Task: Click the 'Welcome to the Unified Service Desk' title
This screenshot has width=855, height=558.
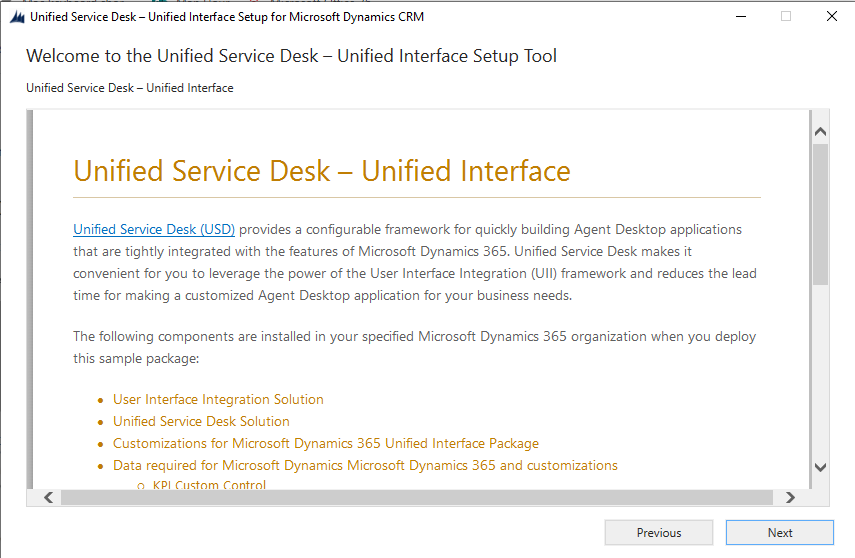Action: coord(291,56)
